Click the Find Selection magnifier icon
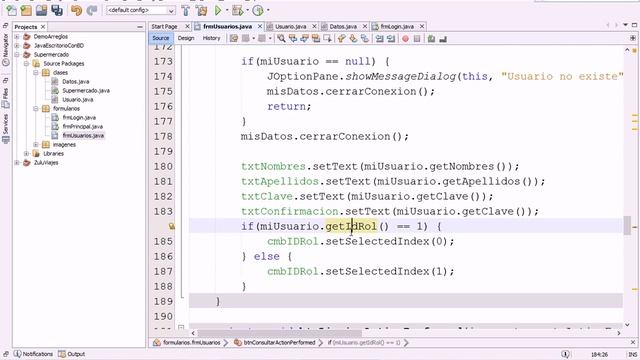The height and width of the screenshot is (360, 640). tap(281, 38)
